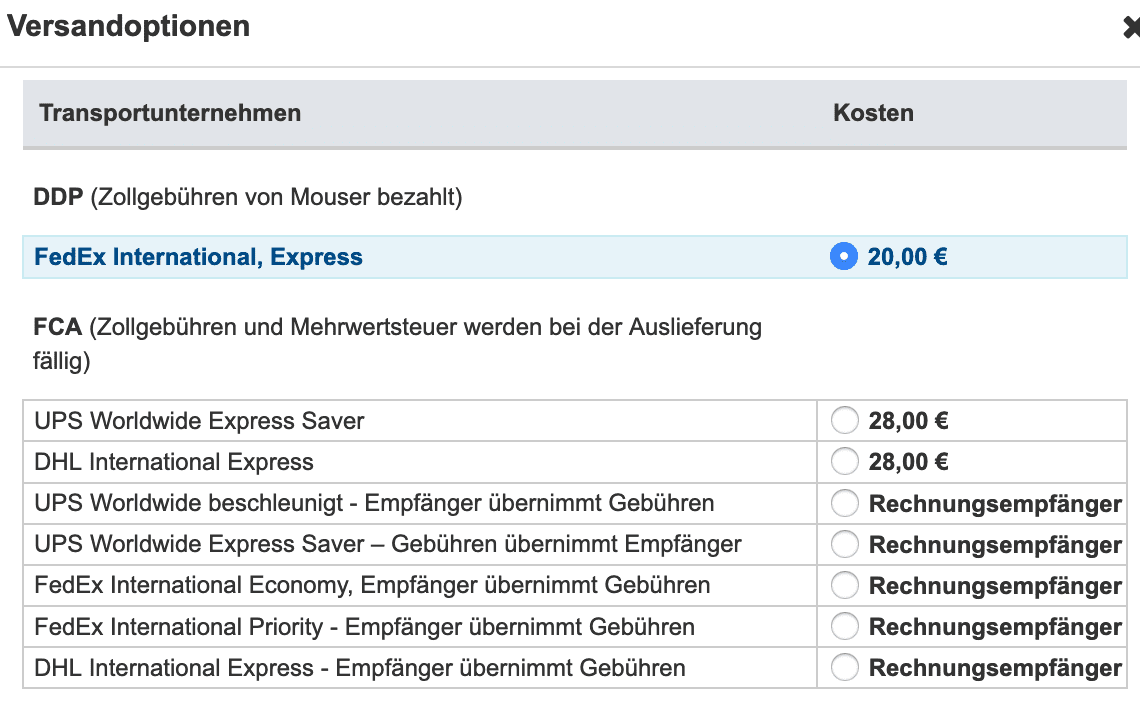The image size is (1140, 702).
Task: Click 'DHL International Express - Empfänger übernimmt Gebühren' text
Action: coord(360,668)
